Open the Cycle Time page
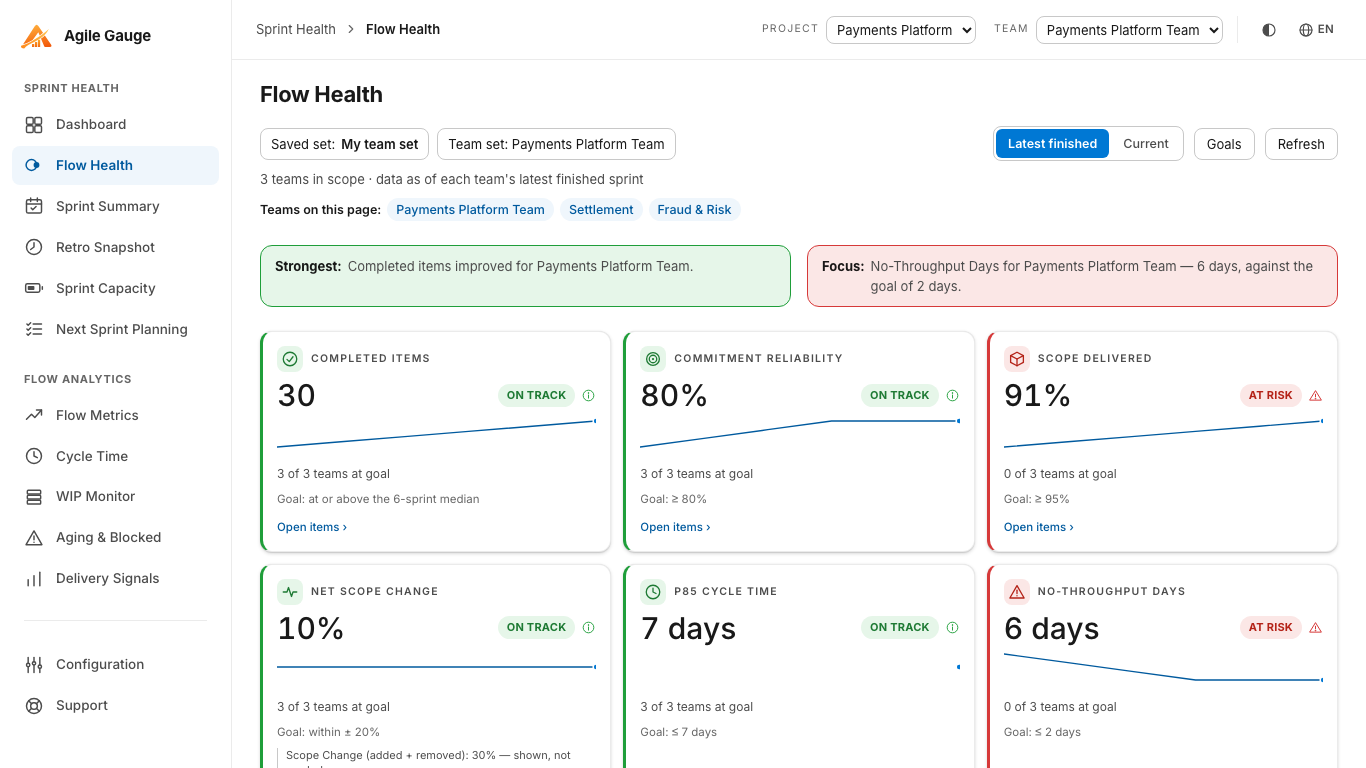Viewport: 1366px width, 768px height. click(115, 456)
